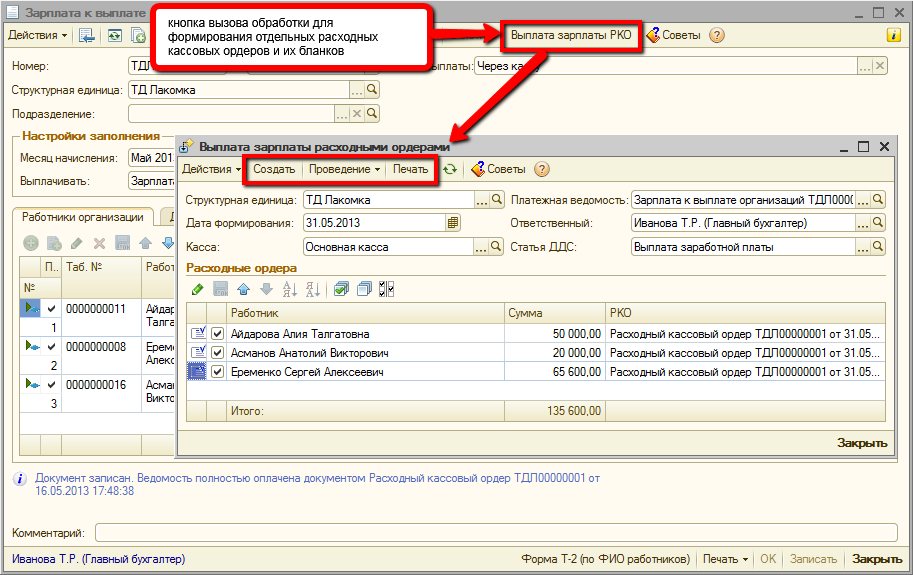The image size is (913, 575).
Task: Toggle the checkbox for Асманов Анатолий Викторович
Action: pos(217,353)
